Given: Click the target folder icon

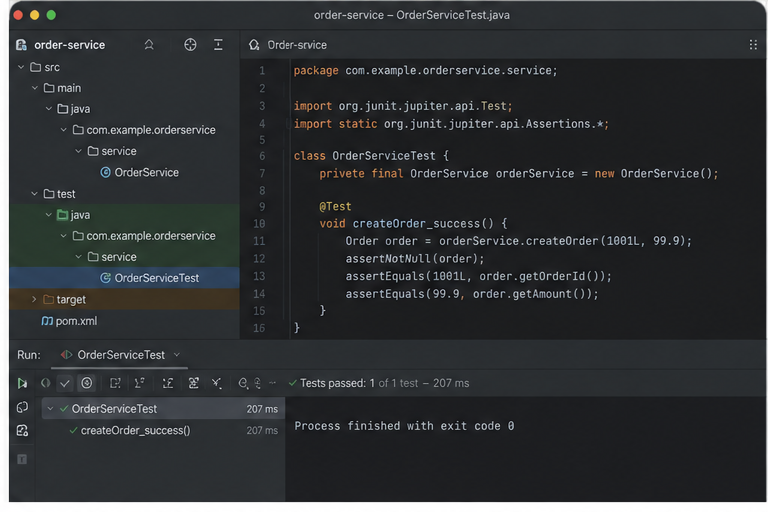Looking at the screenshot, I should click(48, 299).
